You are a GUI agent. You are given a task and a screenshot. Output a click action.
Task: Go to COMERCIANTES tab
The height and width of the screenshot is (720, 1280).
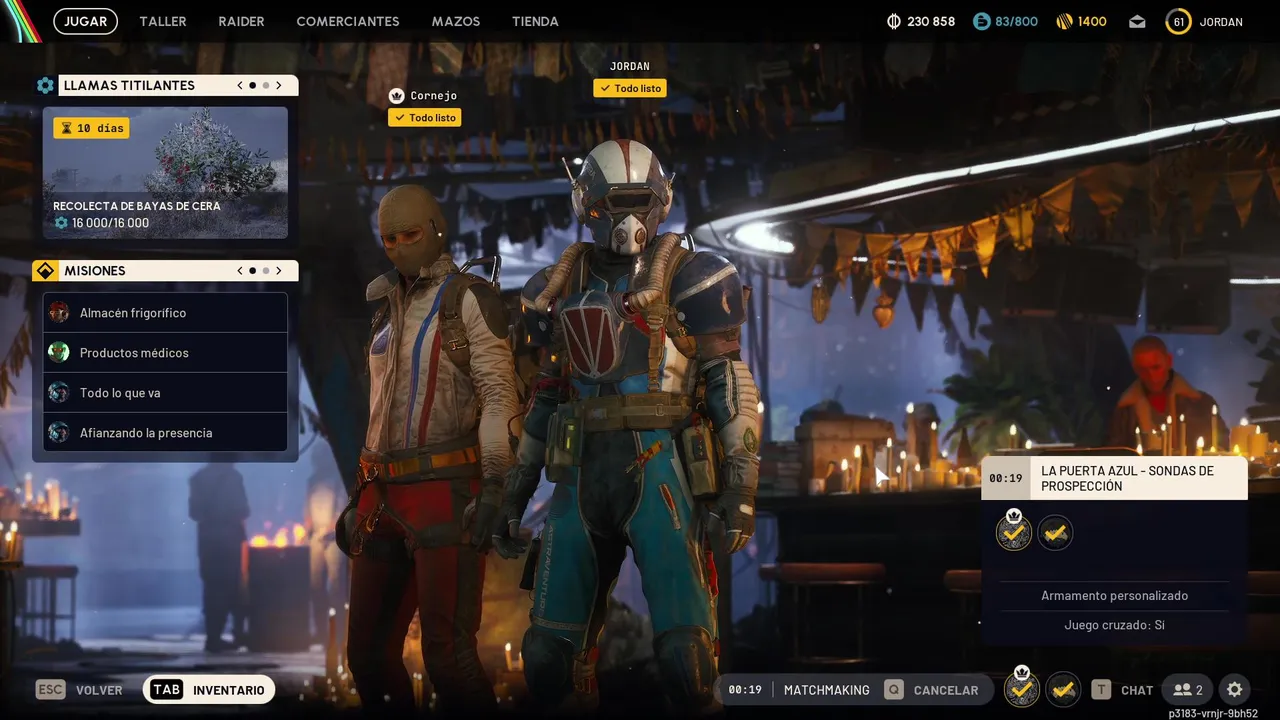point(348,21)
